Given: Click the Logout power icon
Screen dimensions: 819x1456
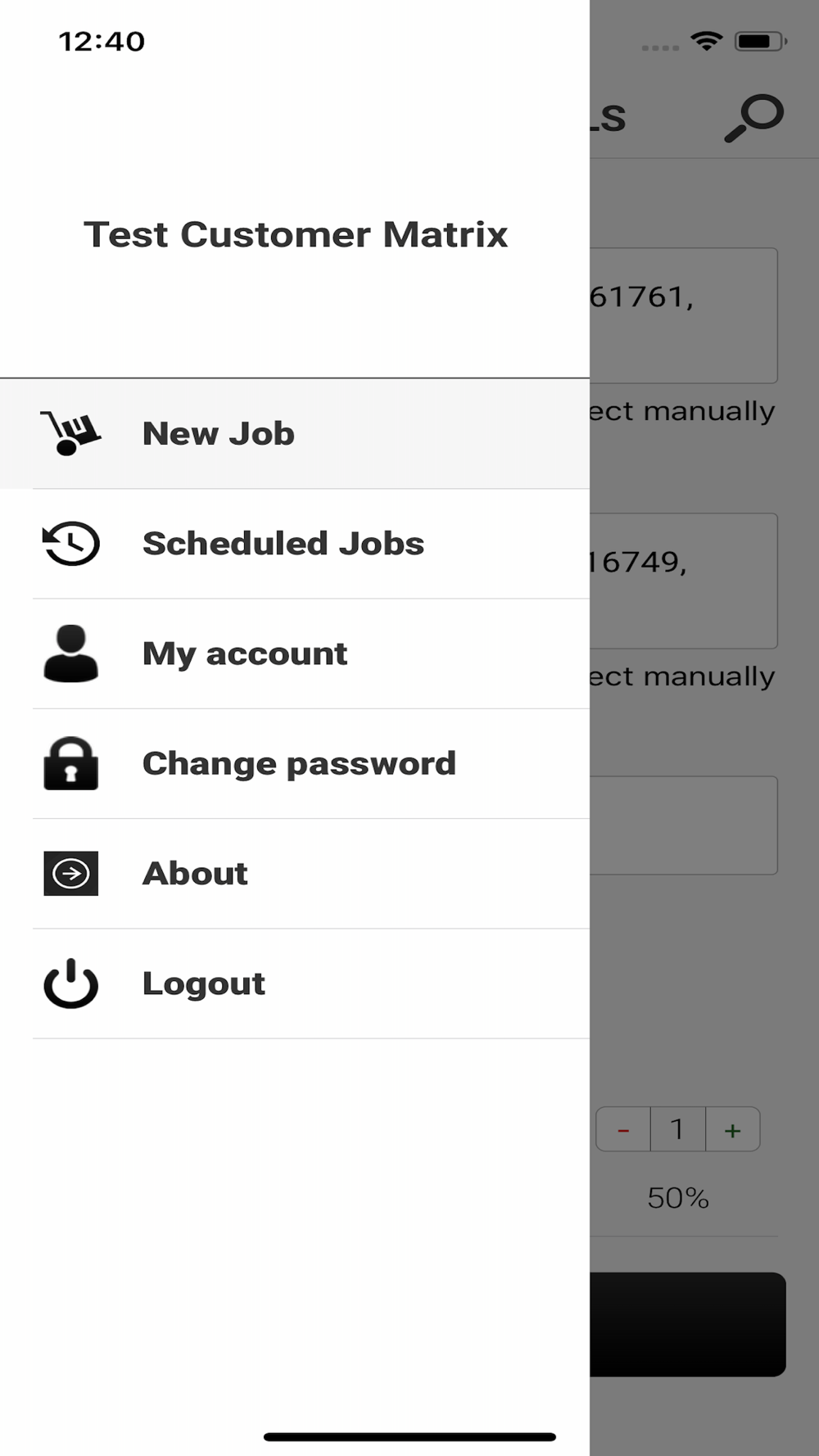Looking at the screenshot, I should coord(70,983).
